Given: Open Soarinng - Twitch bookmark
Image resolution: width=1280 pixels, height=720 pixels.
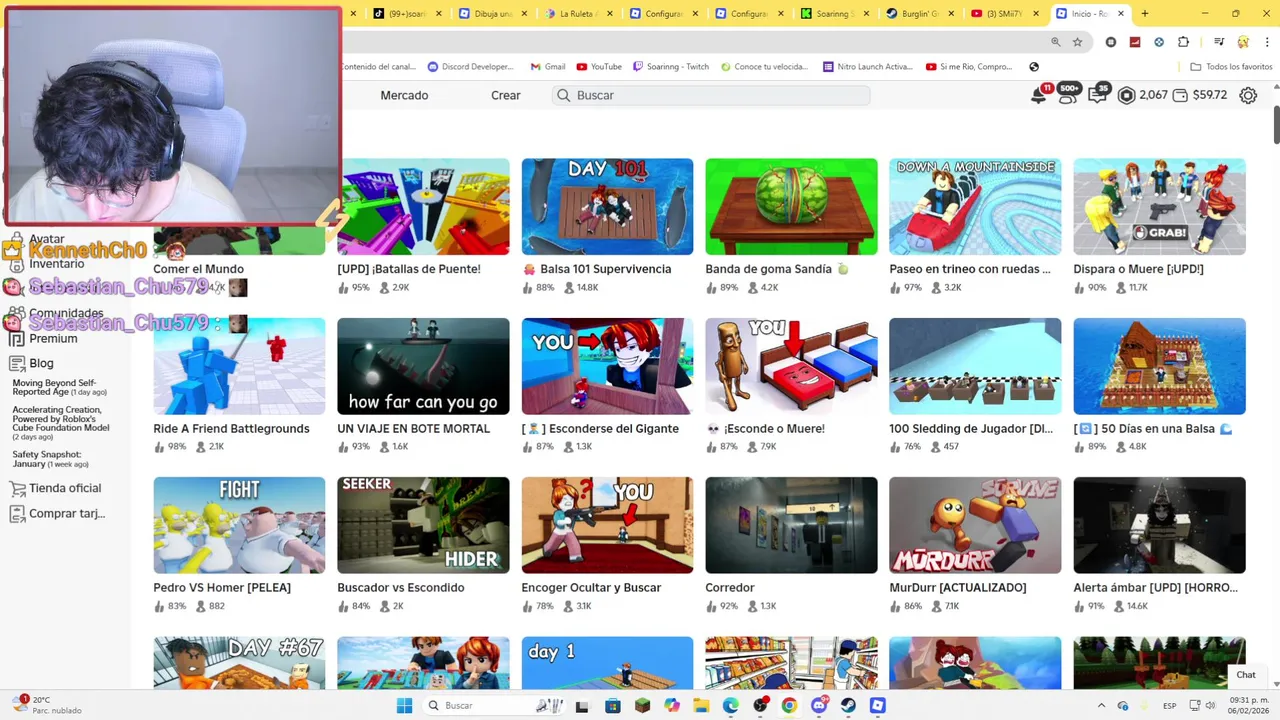Looking at the screenshot, I should point(671,67).
